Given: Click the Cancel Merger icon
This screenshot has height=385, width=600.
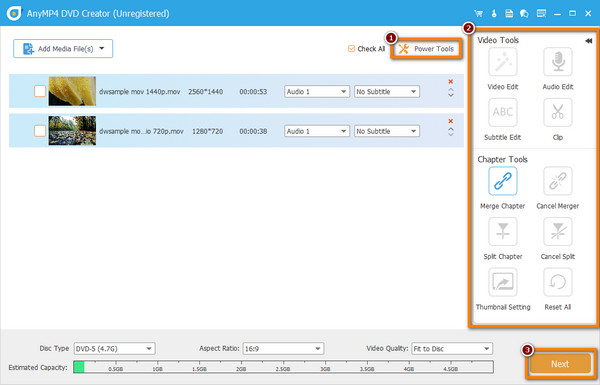Looking at the screenshot, I should tap(558, 181).
